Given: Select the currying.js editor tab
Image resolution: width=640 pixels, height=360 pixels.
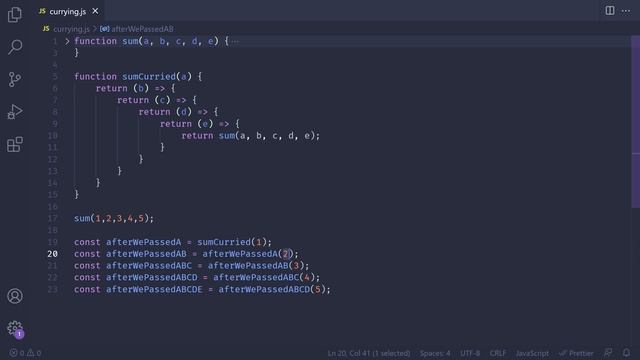Looking at the screenshot, I should 68,11.
